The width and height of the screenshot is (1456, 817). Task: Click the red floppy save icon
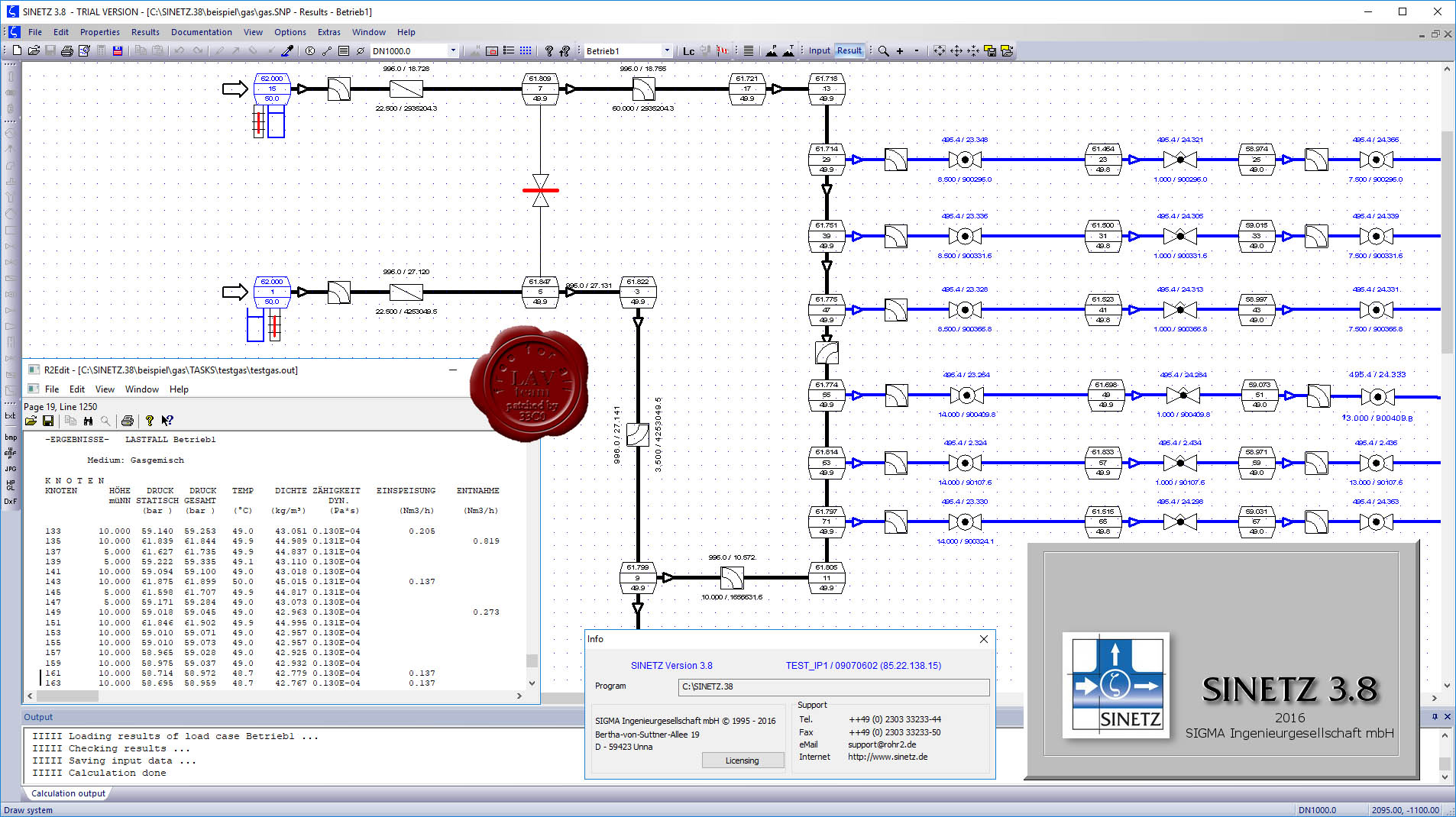[x=118, y=50]
